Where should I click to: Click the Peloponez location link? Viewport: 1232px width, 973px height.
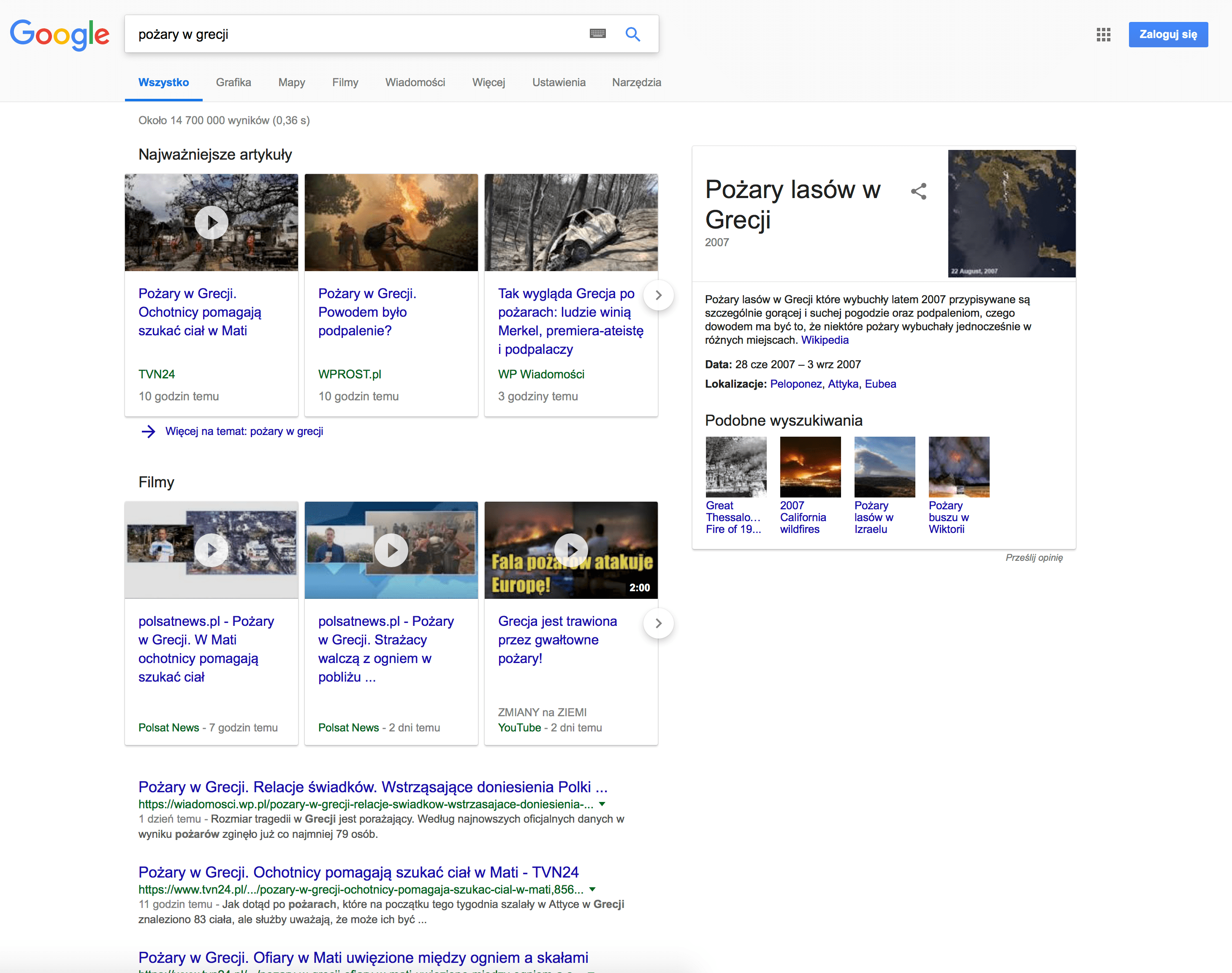796,384
